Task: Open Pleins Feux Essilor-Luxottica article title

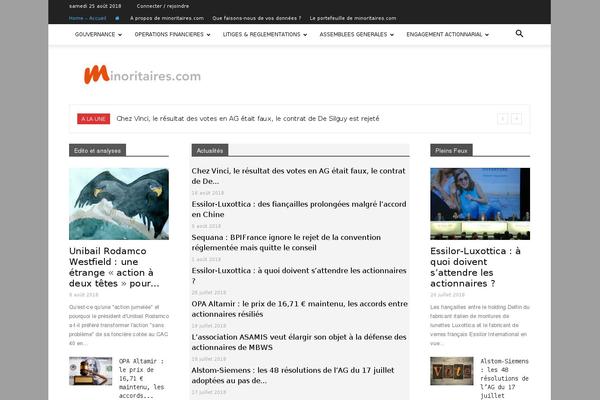Action: point(475,267)
